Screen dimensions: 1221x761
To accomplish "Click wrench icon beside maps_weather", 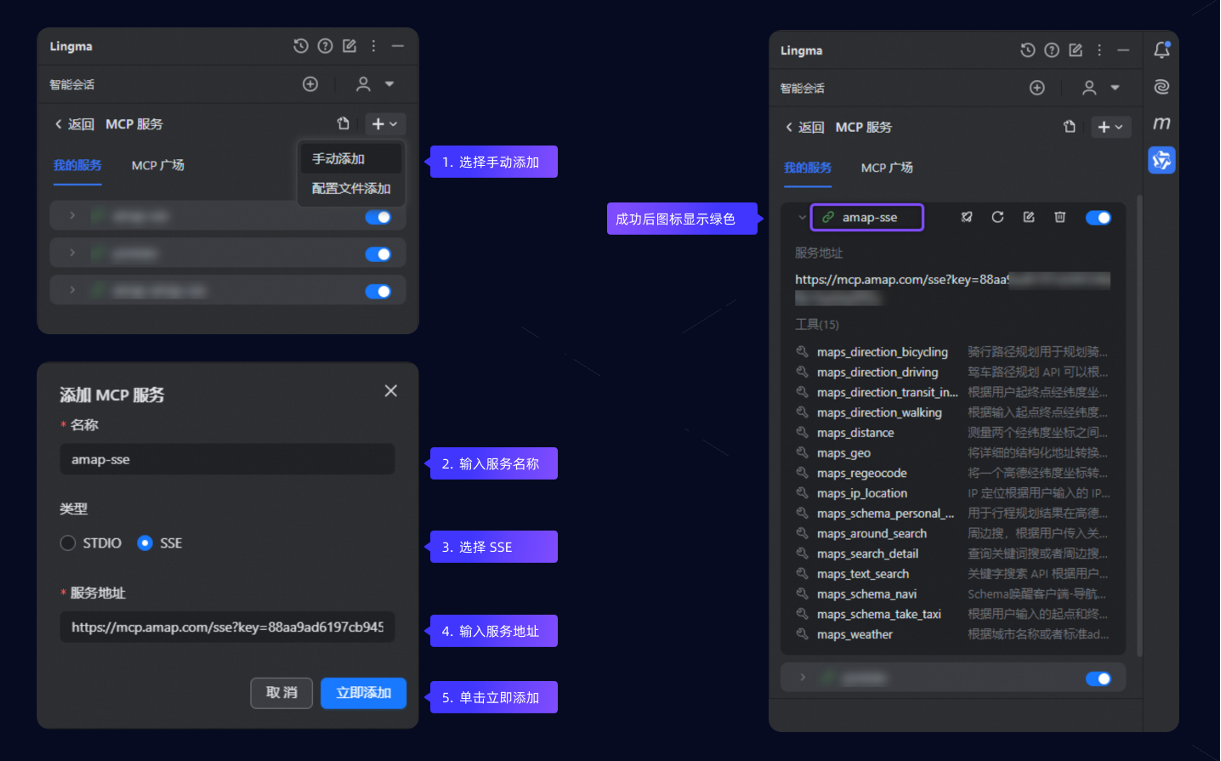I will (802, 634).
